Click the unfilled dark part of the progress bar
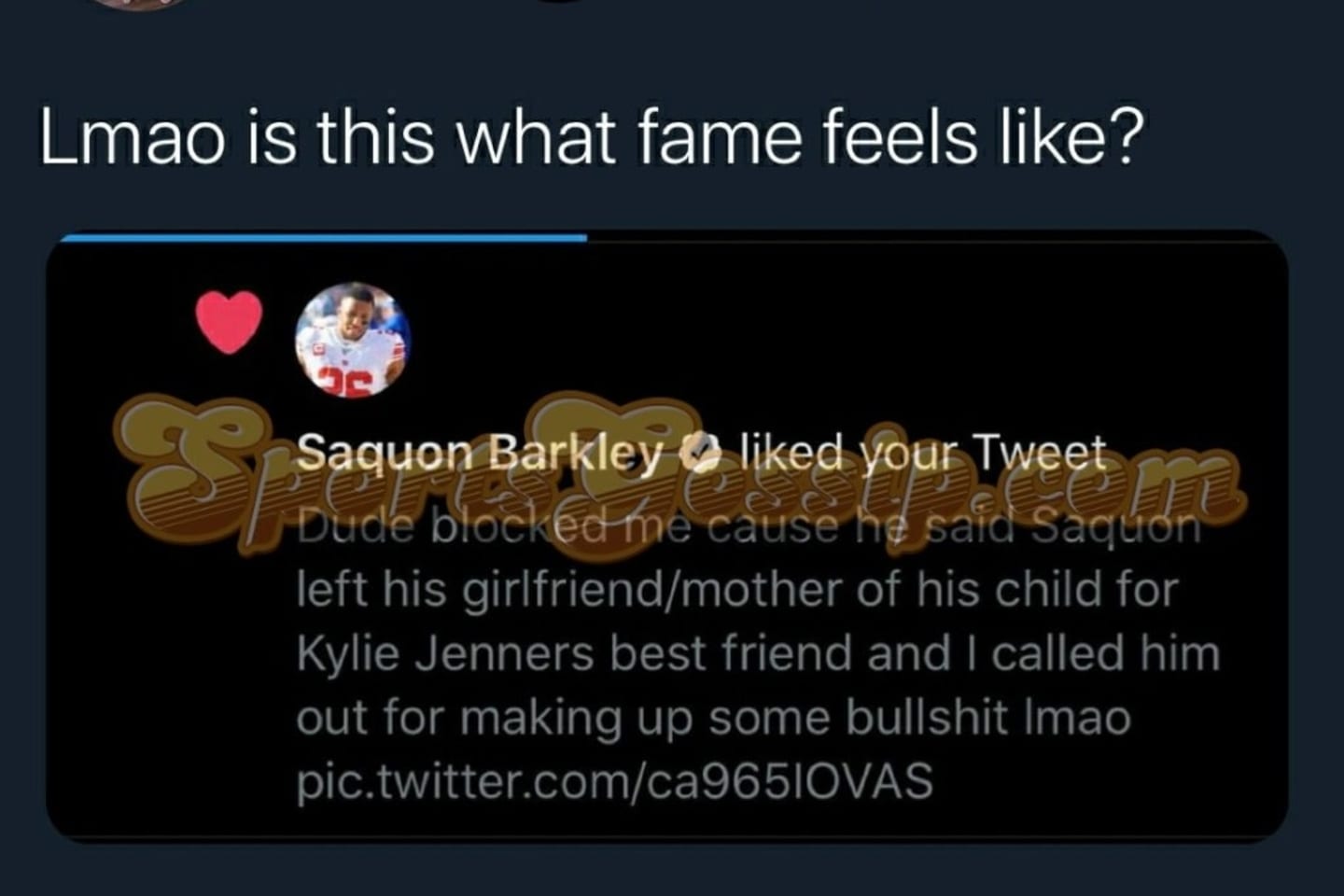 [x=933, y=238]
